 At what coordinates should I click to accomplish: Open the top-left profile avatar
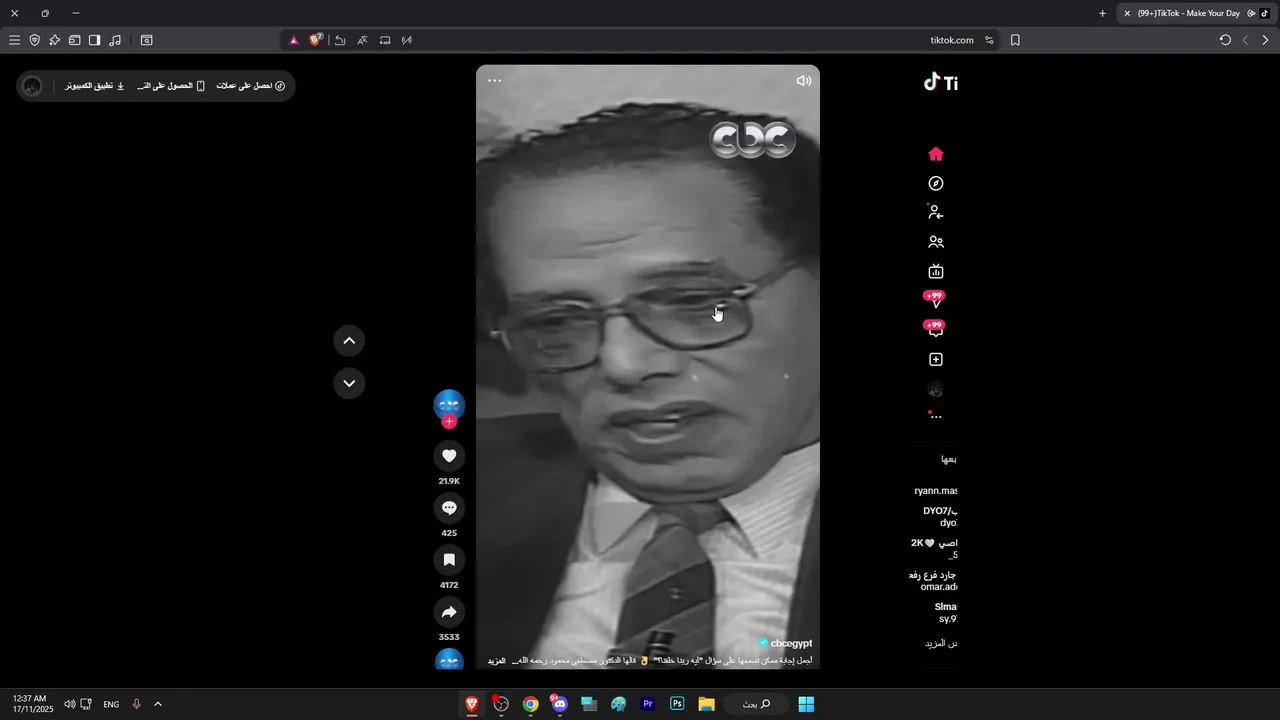[32, 86]
